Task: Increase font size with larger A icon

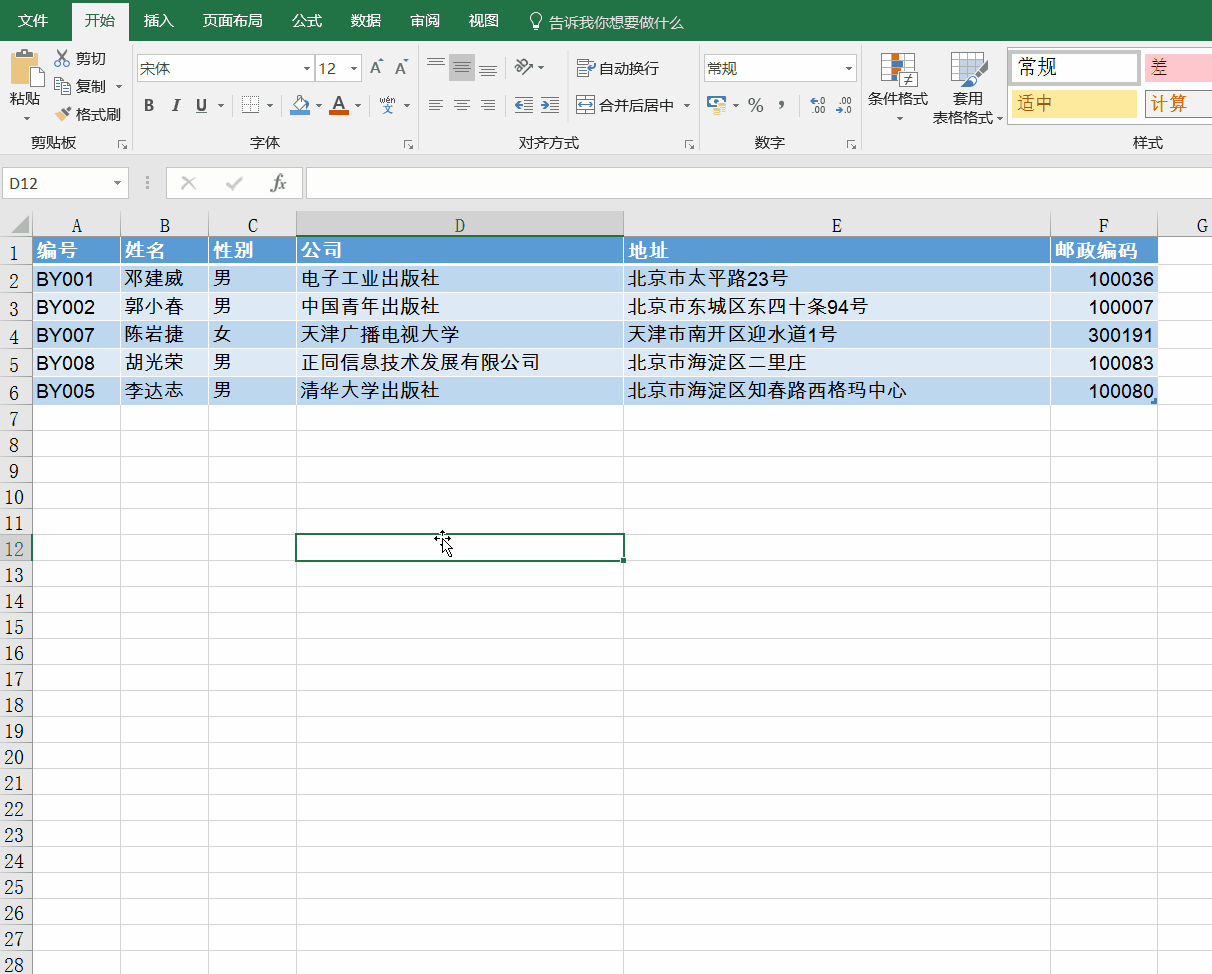Action: (x=376, y=68)
